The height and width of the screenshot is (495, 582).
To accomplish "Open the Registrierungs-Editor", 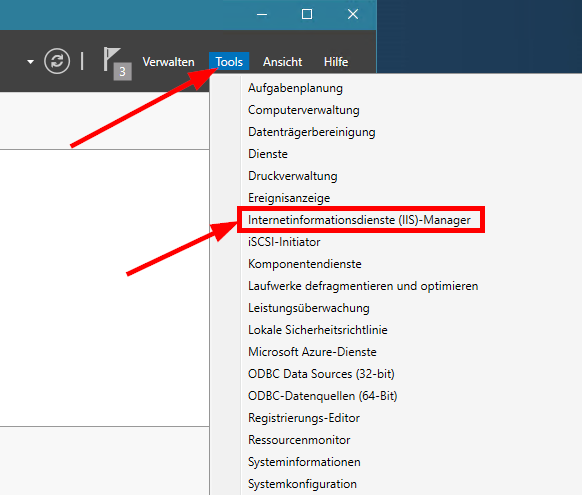I will (x=304, y=418).
